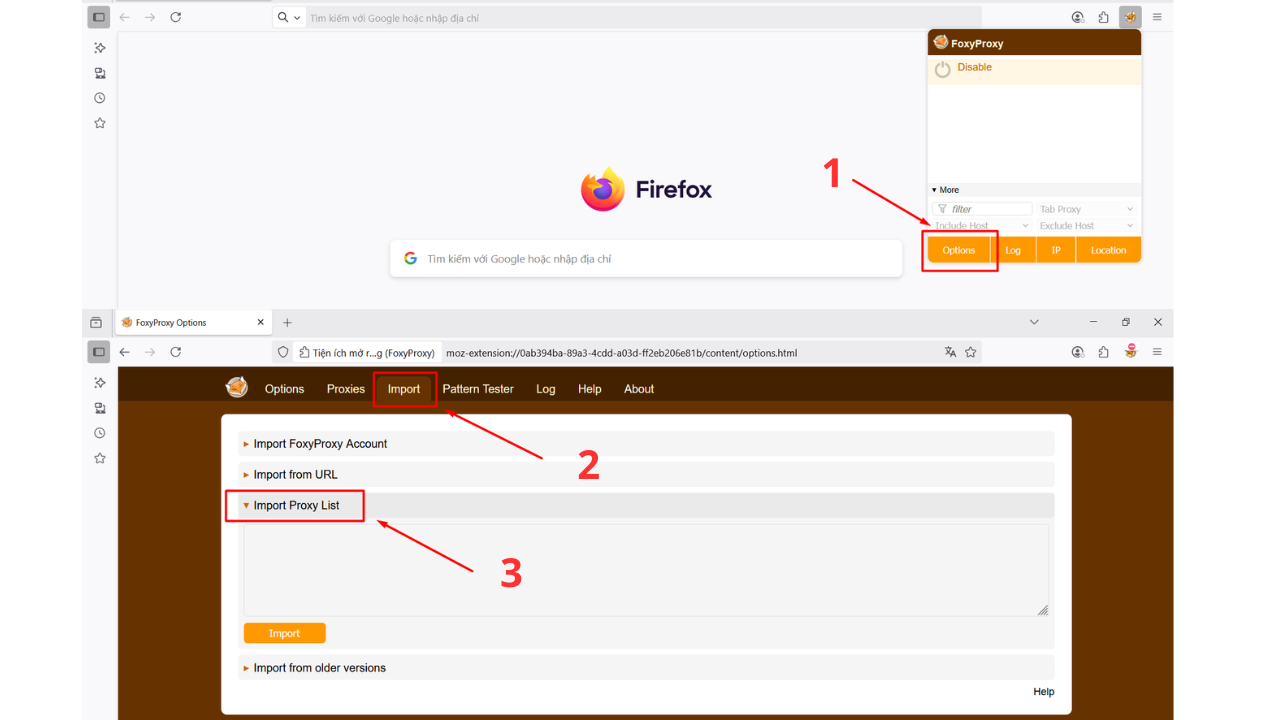Open account icon in top window toolbar

[x=1078, y=17]
